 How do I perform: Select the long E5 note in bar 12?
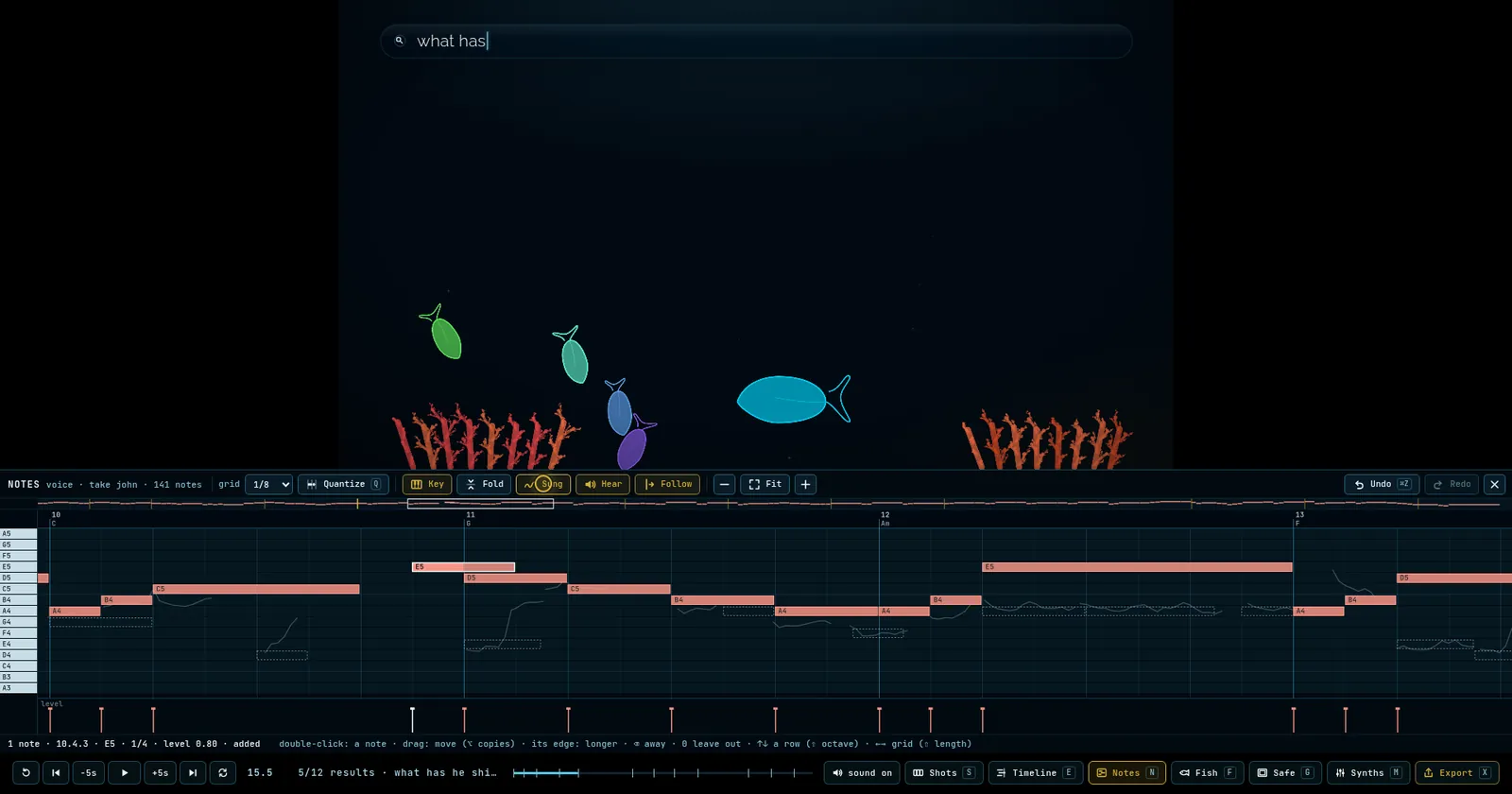(x=1137, y=567)
